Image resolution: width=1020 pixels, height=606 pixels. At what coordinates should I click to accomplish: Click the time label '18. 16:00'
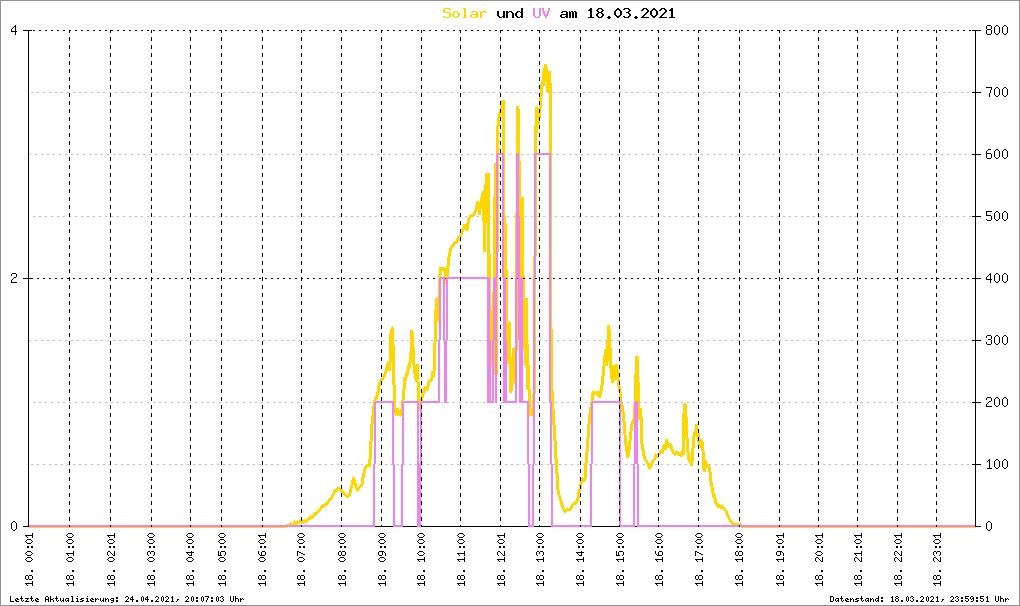(659, 560)
